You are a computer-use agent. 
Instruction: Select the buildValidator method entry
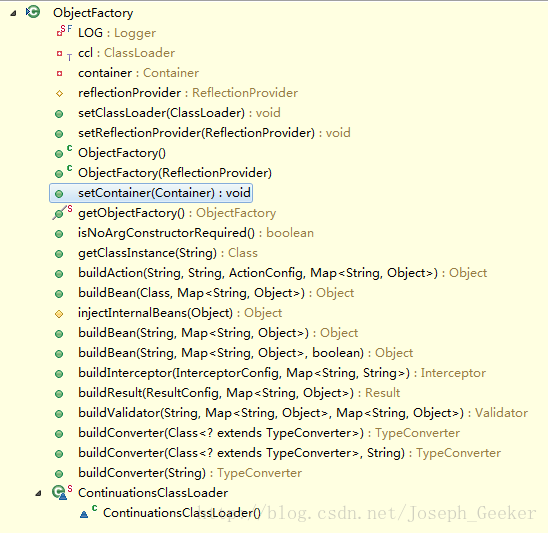[303, 413]
